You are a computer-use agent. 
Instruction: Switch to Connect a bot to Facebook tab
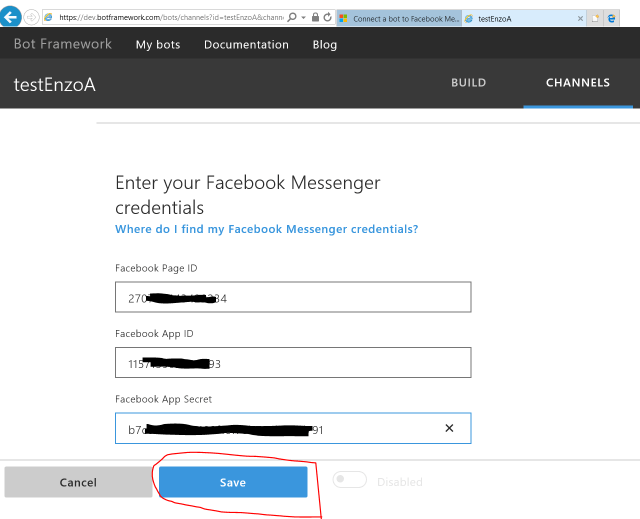point(399,18)
